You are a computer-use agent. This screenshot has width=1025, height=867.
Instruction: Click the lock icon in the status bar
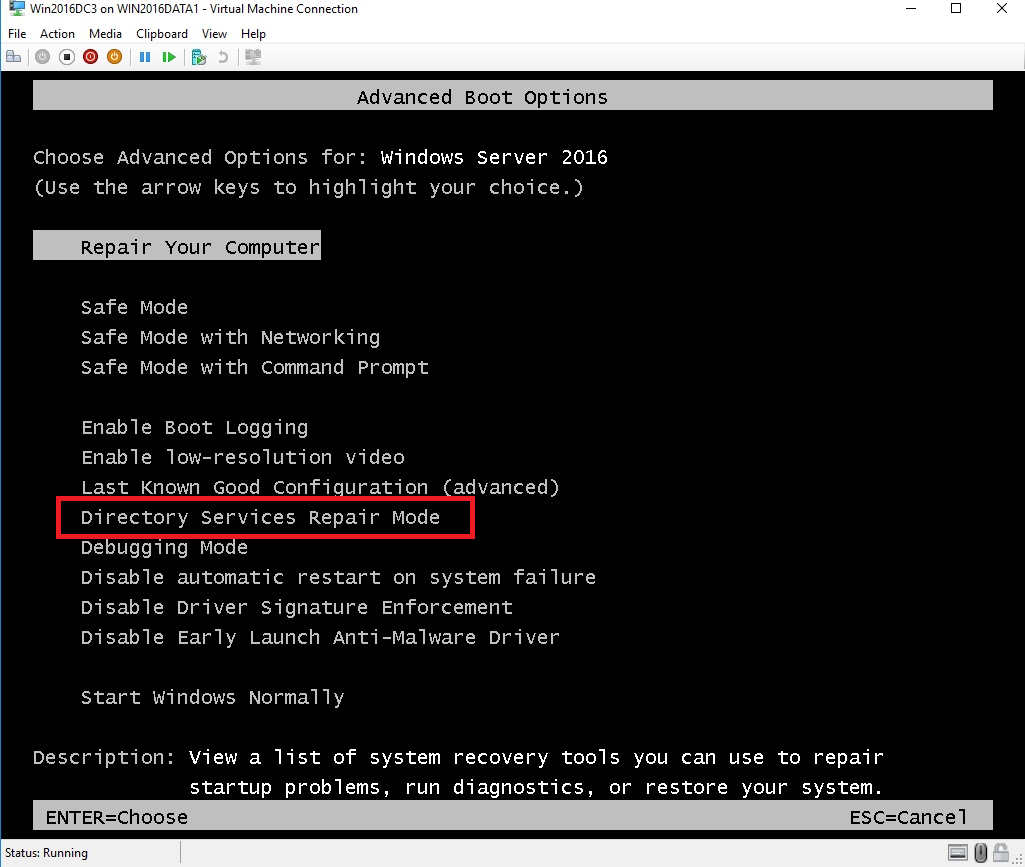(1001, 852)
